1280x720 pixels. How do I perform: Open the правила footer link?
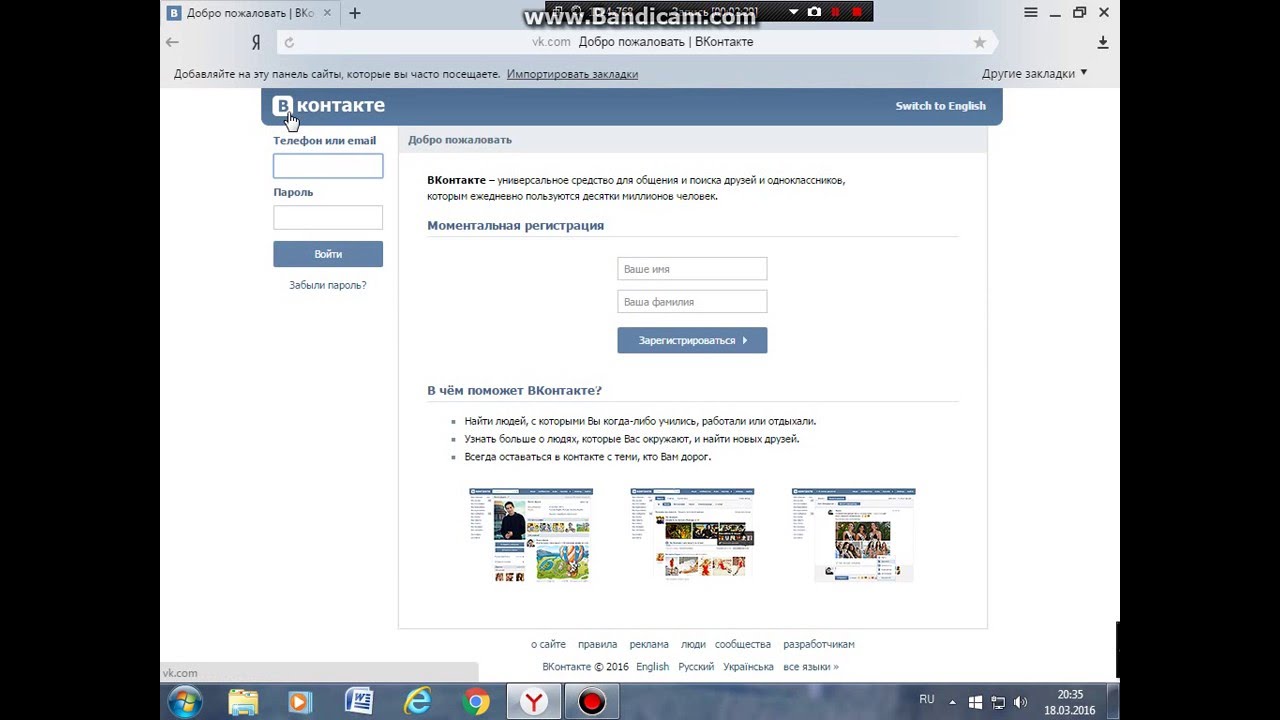[597, 644]
